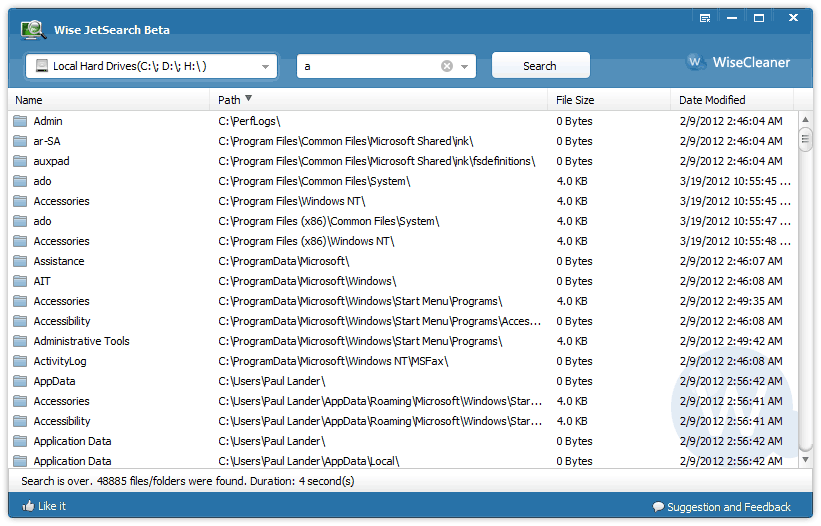Screen dimensions: 821x526
Task: Sort results by the Path column header
Action: tap(379, 99)
